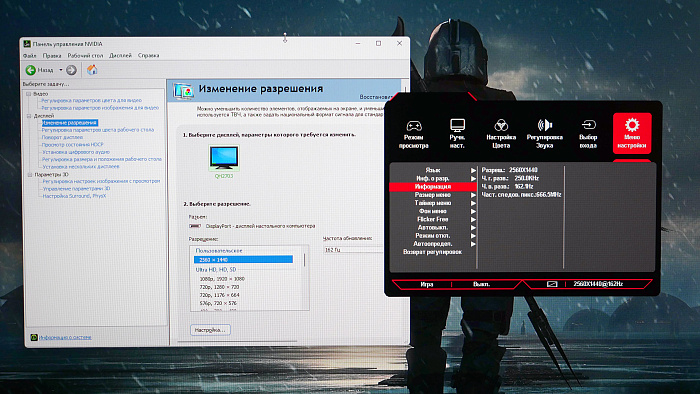Open the sound adjustment speaker icon
This screenshot has height=394, width=700.
point(545,125)
